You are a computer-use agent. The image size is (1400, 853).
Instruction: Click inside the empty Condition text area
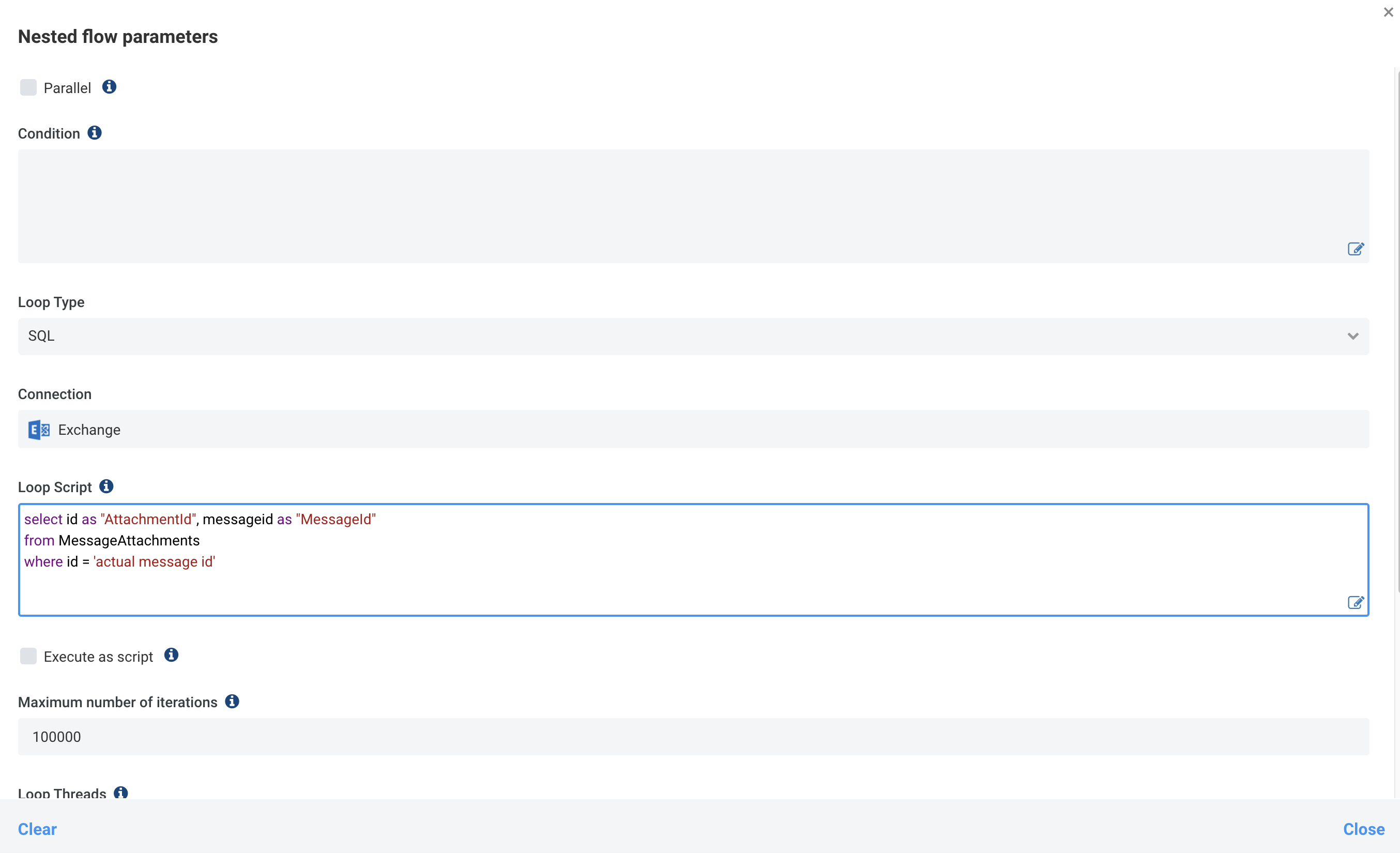[x=682, y=205]
